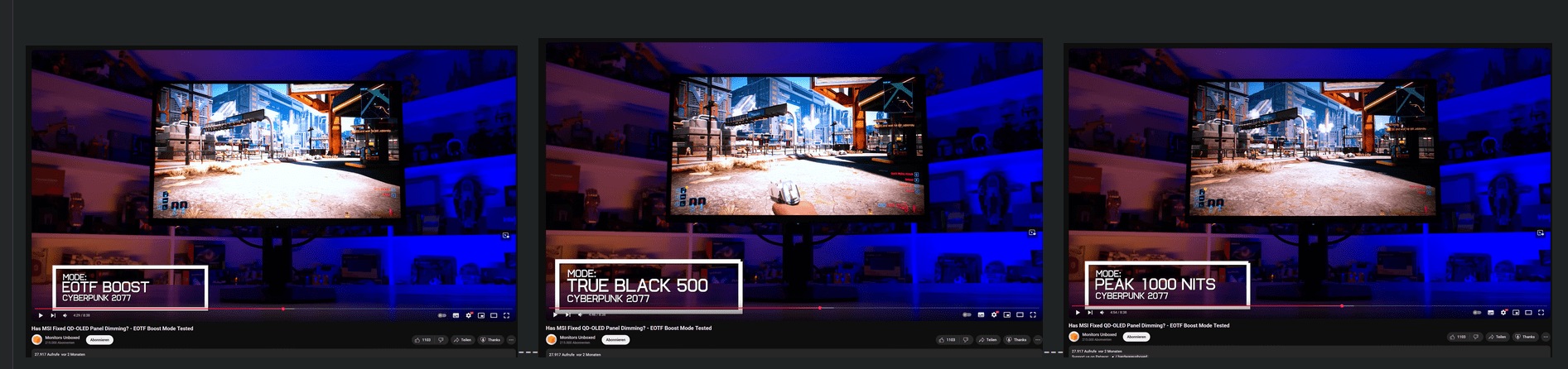This screenshot has width=1568, height=369.
Task: Mute audio in the Peak 1000 Nits player
Action: 1102,313
